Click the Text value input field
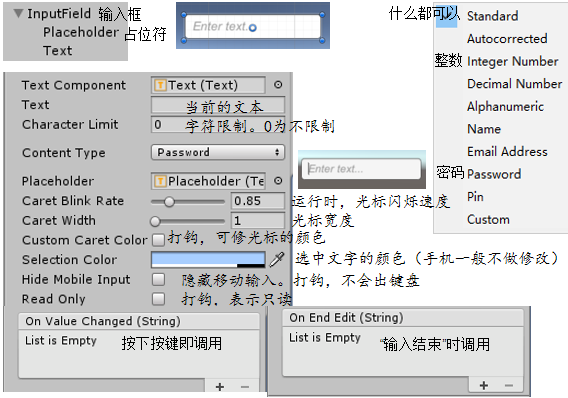 point(218,105)
